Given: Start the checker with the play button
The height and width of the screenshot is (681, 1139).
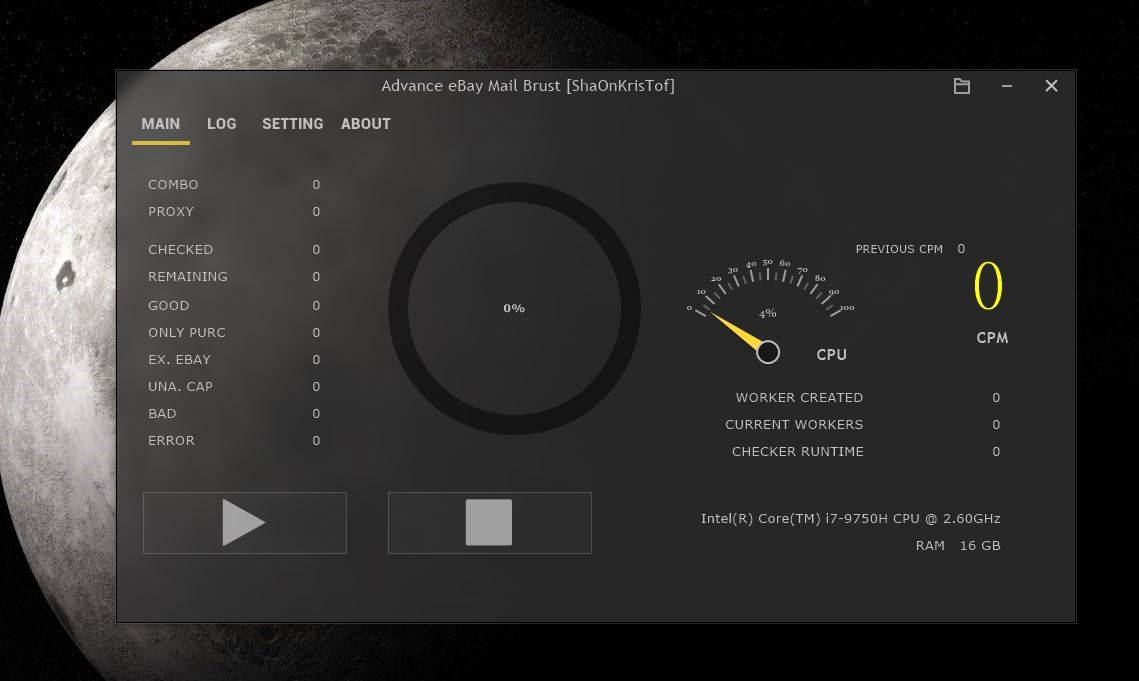Looking at the screenshot, I should click(245, 523).
